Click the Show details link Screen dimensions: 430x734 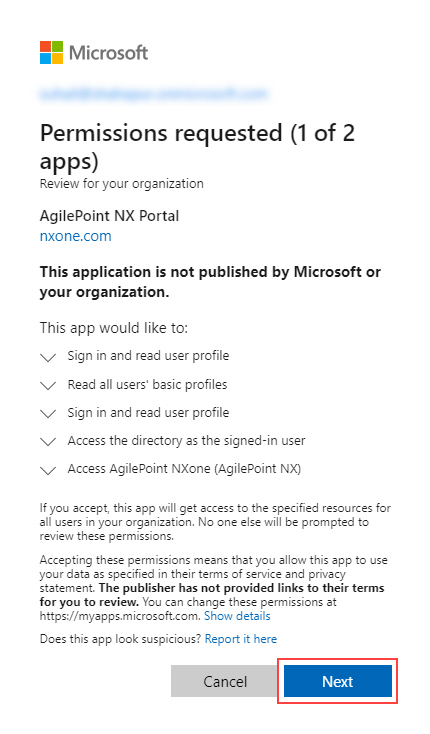(x=237, y=616)
